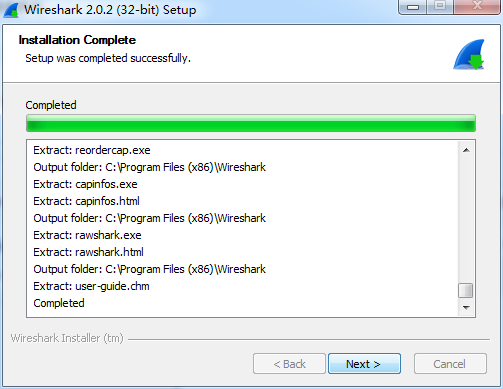This screenshot has width=503, height=389.
Task: Select the final 'Completed' line in log
Action: [x=59, y=303]
